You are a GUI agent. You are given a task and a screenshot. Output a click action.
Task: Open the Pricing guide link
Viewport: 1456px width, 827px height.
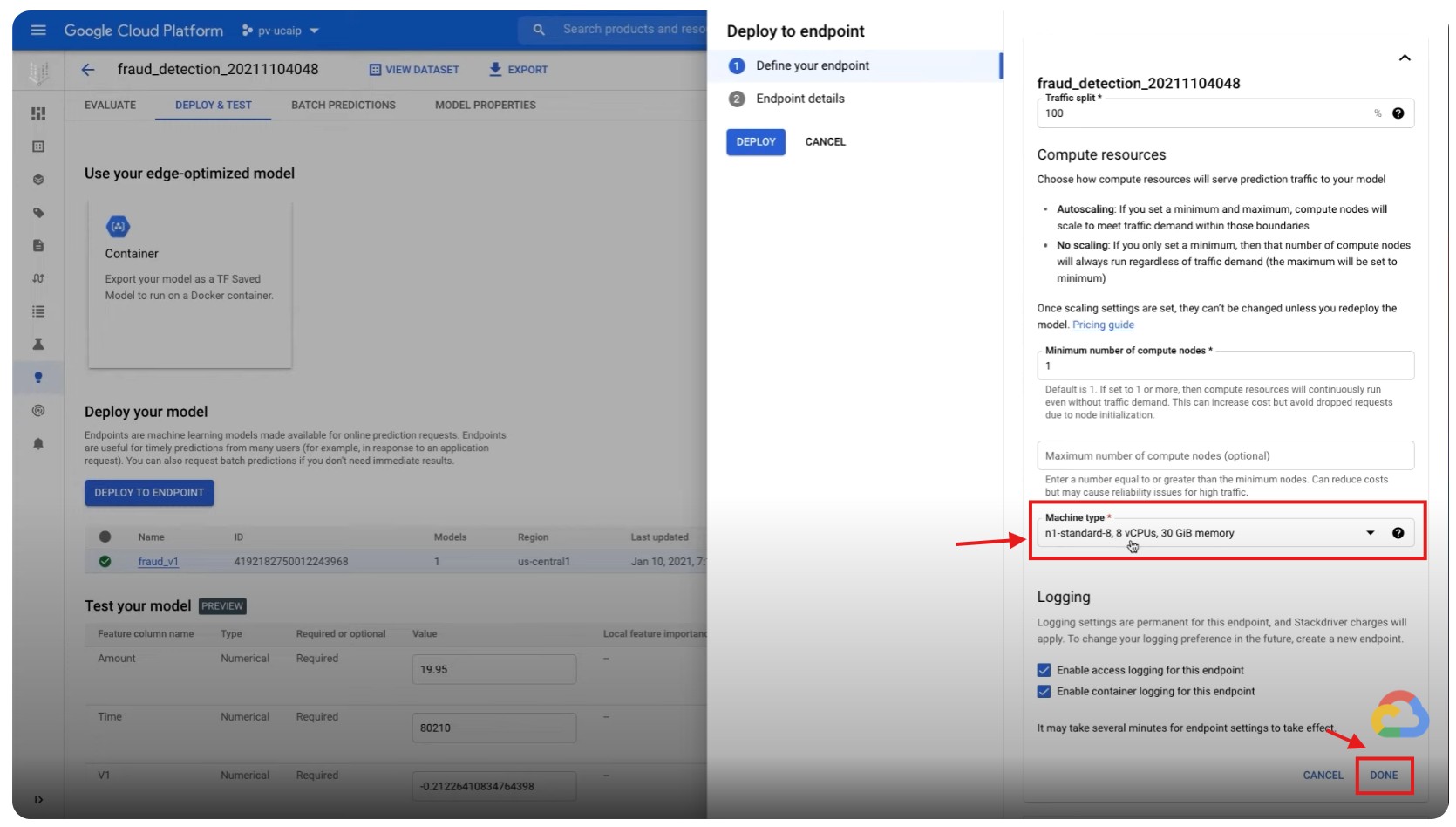pos(1103,325)
